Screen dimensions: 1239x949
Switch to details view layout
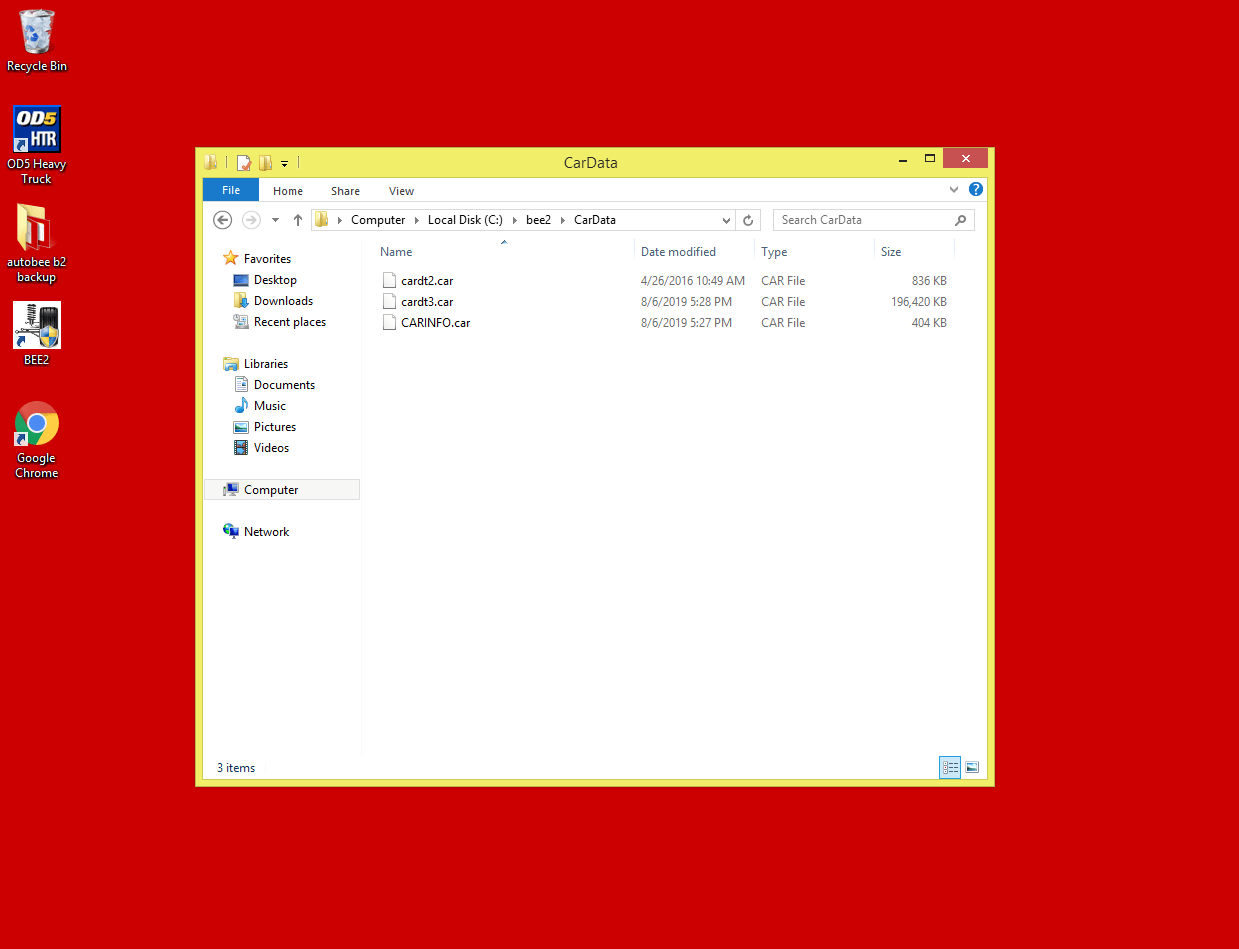pos(950,768)
